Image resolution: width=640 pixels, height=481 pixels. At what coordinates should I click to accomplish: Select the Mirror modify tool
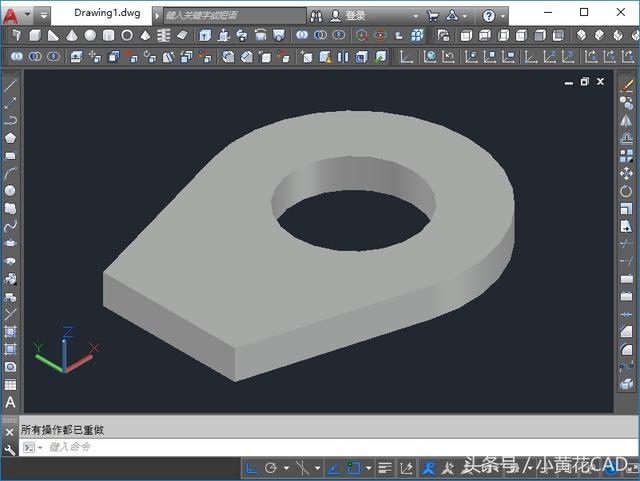627,121
